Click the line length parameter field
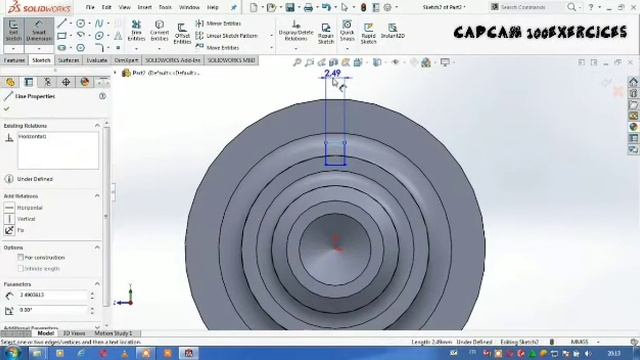 [x=53, y=295]
